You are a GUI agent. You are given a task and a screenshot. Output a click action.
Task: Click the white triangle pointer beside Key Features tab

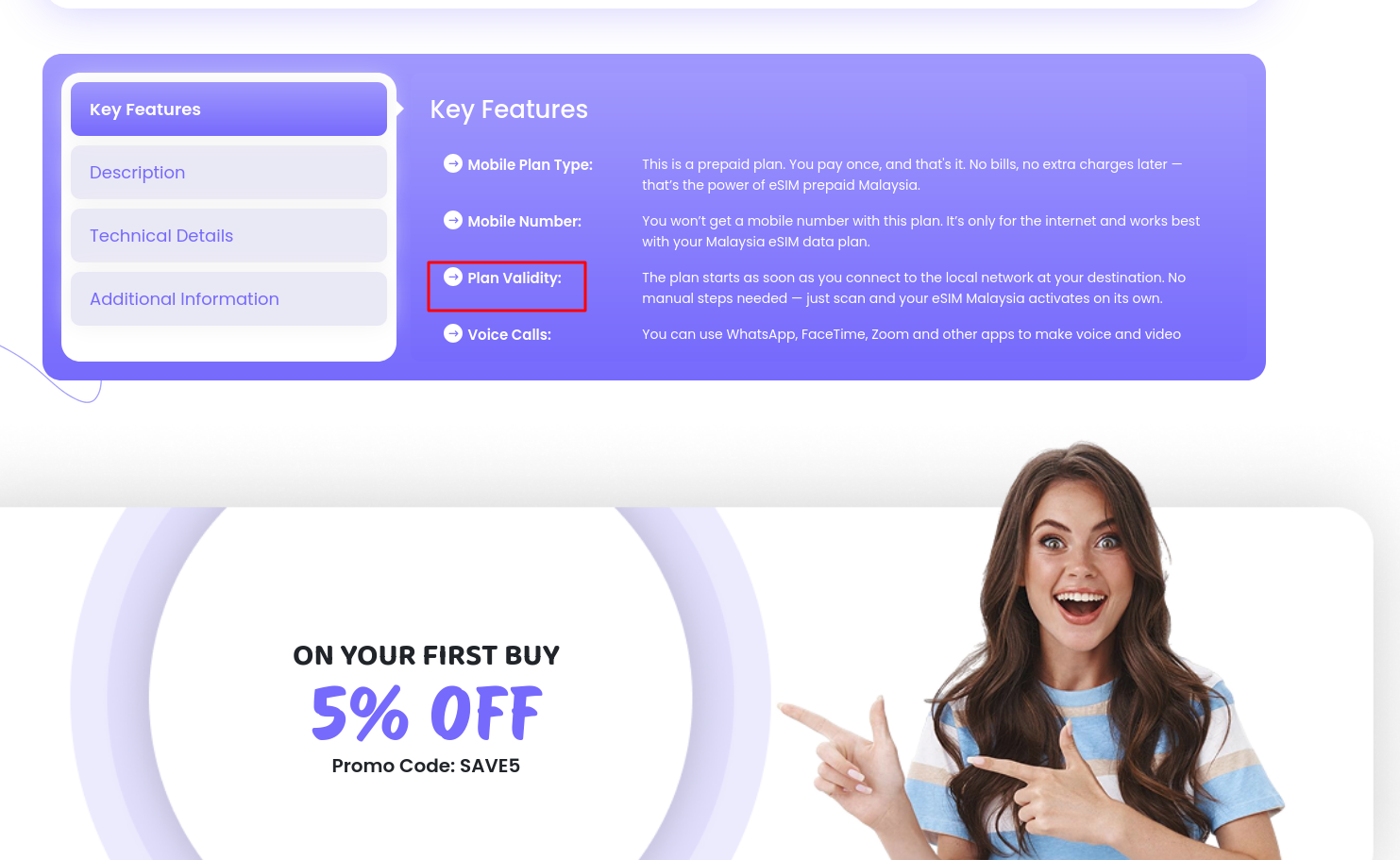400,109
